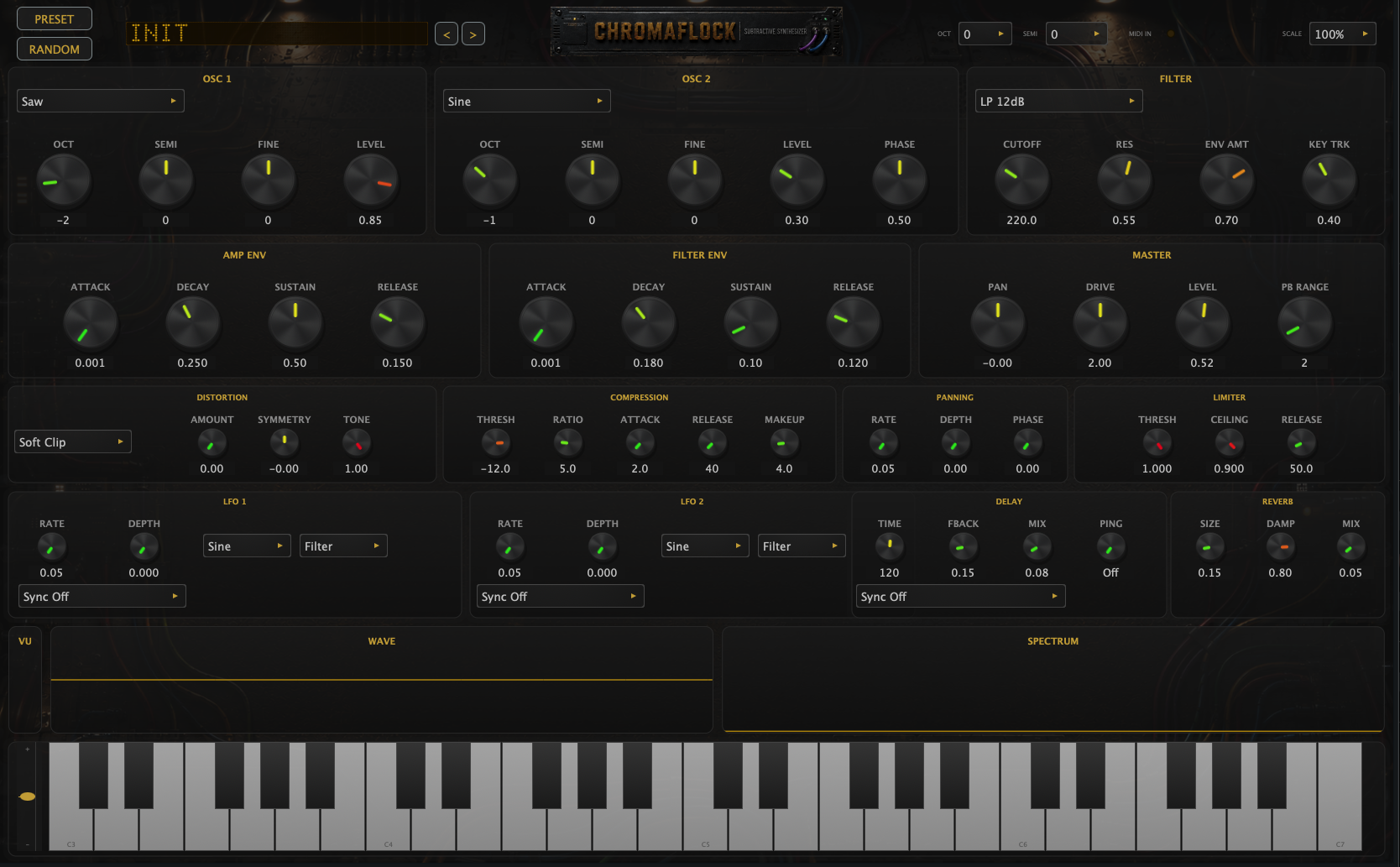Click the OSC 1 SEMI knob
The image size is (1400, 867).
tap(166, 180)
